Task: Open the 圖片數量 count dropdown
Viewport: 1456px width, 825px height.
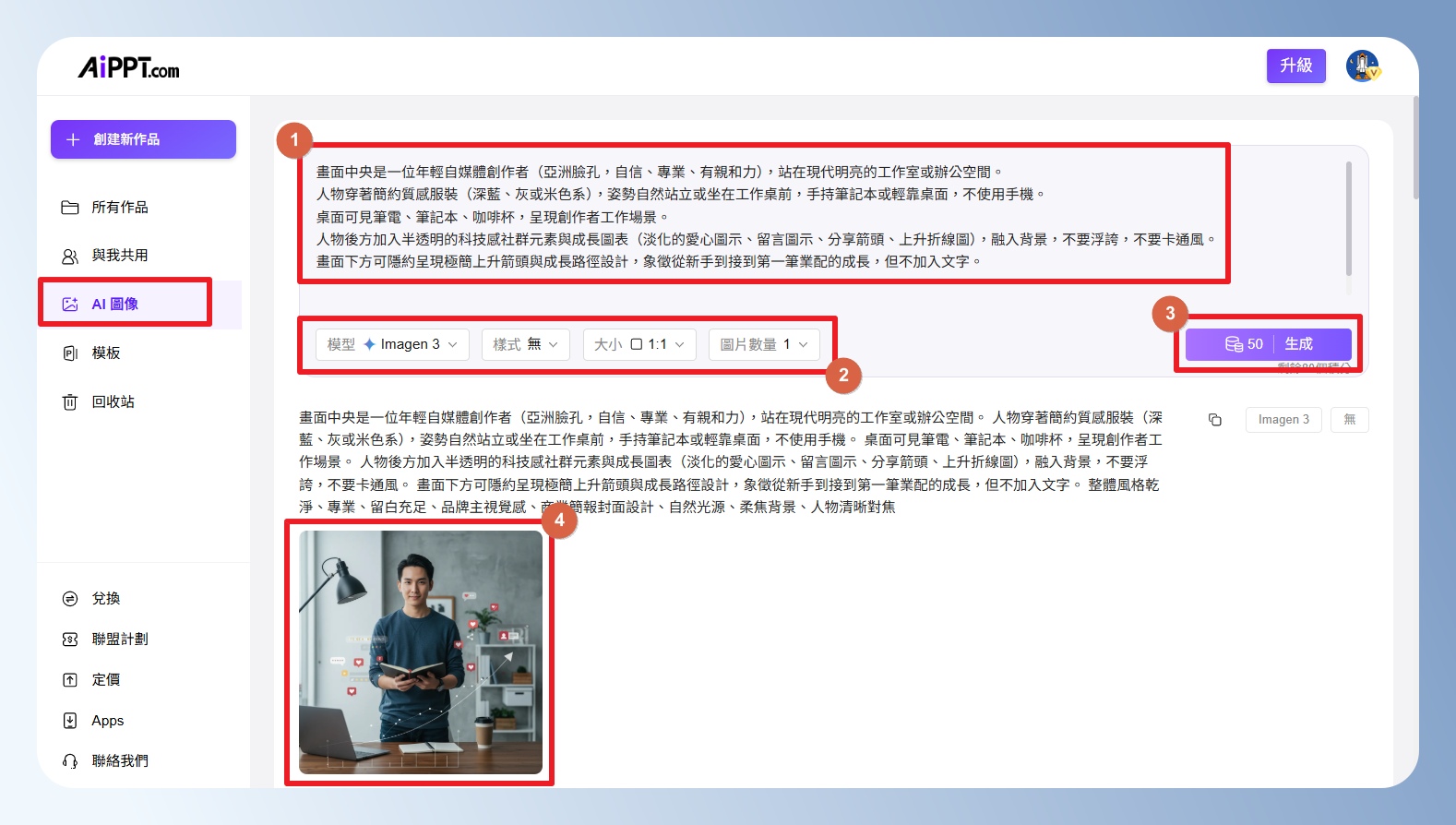Action: tap(763, 344)
